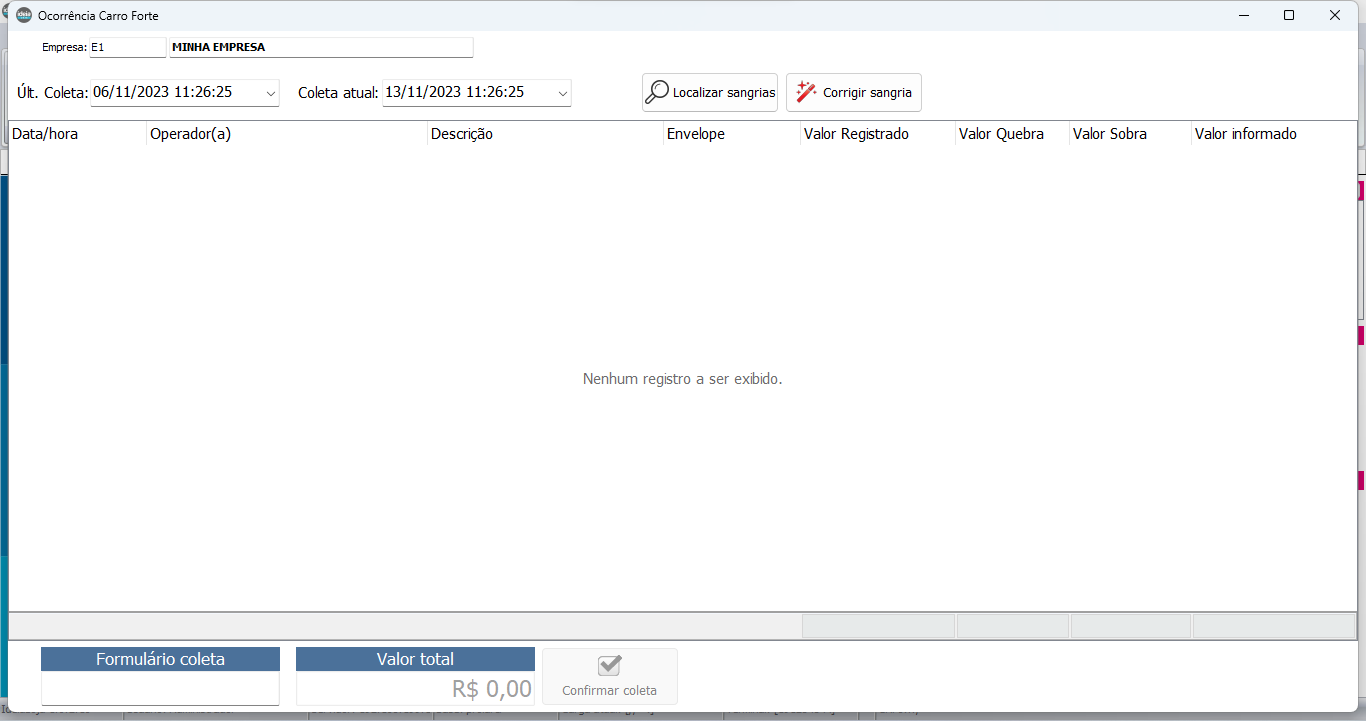The width and height of the screenshot is (1366, 721).
Task: Click the magic wand Corrigir sangria icon
Action: (806, 92)
